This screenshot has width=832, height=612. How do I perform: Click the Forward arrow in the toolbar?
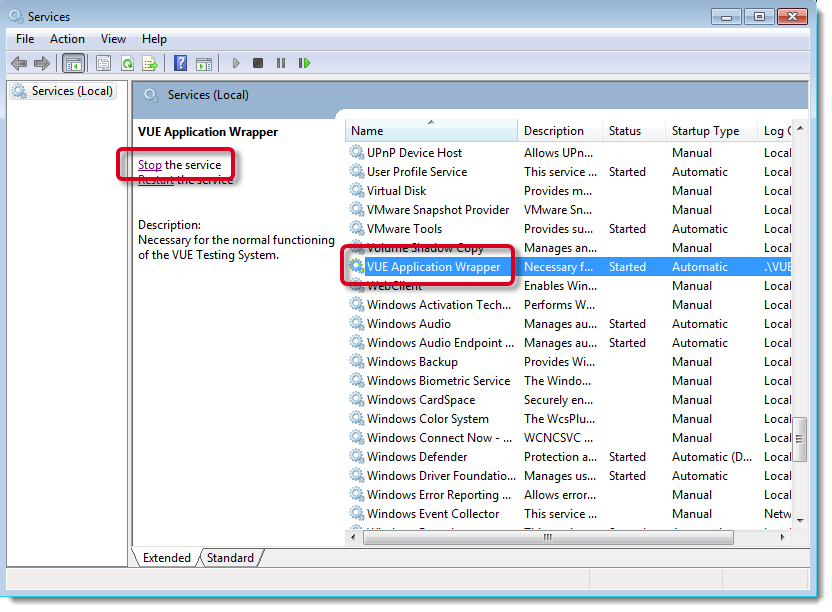click(x=41, y=64)
